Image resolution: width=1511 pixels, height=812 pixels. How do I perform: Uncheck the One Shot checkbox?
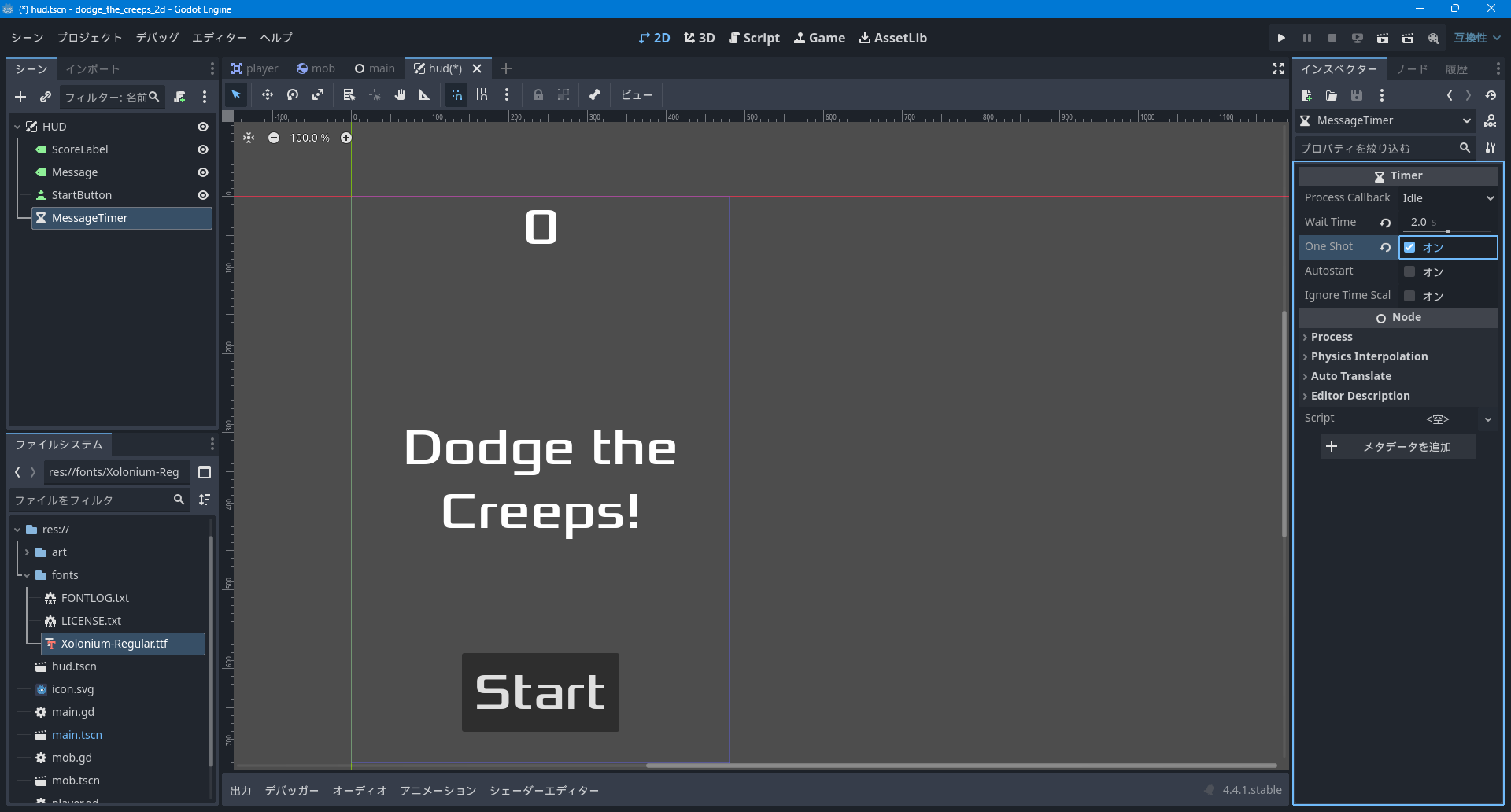(x=1409, y=247)
